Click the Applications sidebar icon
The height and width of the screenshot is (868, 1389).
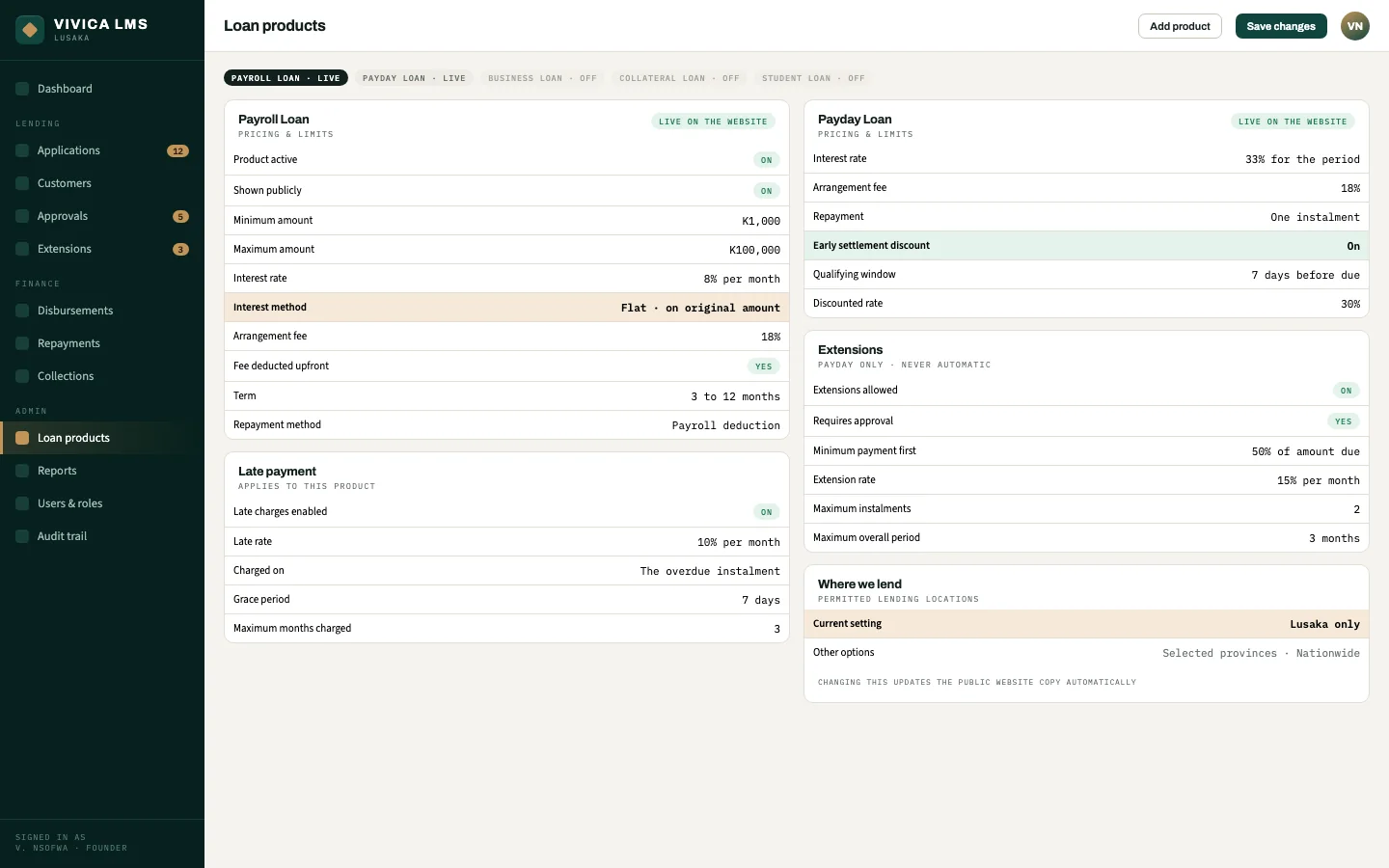(x=22, y=150)
